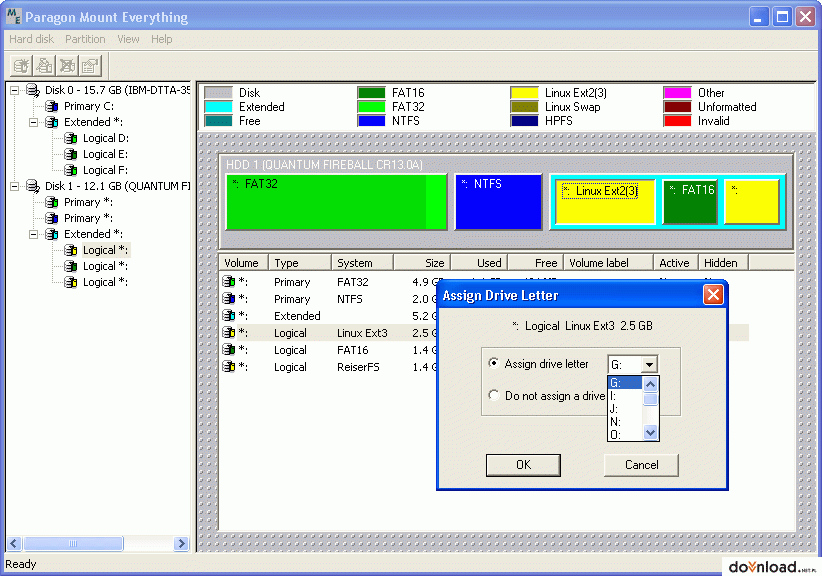Screen dimensions: 822x576
Task: Click the volume icon of the ReiserFS row
Action: (229, 366)
